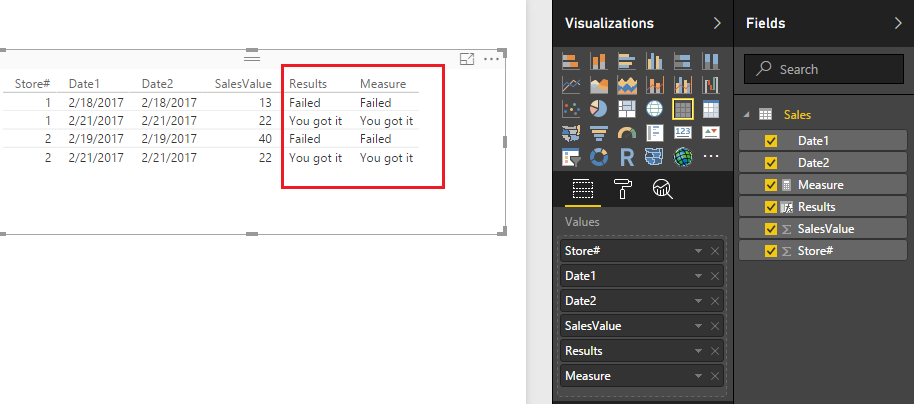Collapse the Visualizations pane chevron

click(x=717, y=23)
